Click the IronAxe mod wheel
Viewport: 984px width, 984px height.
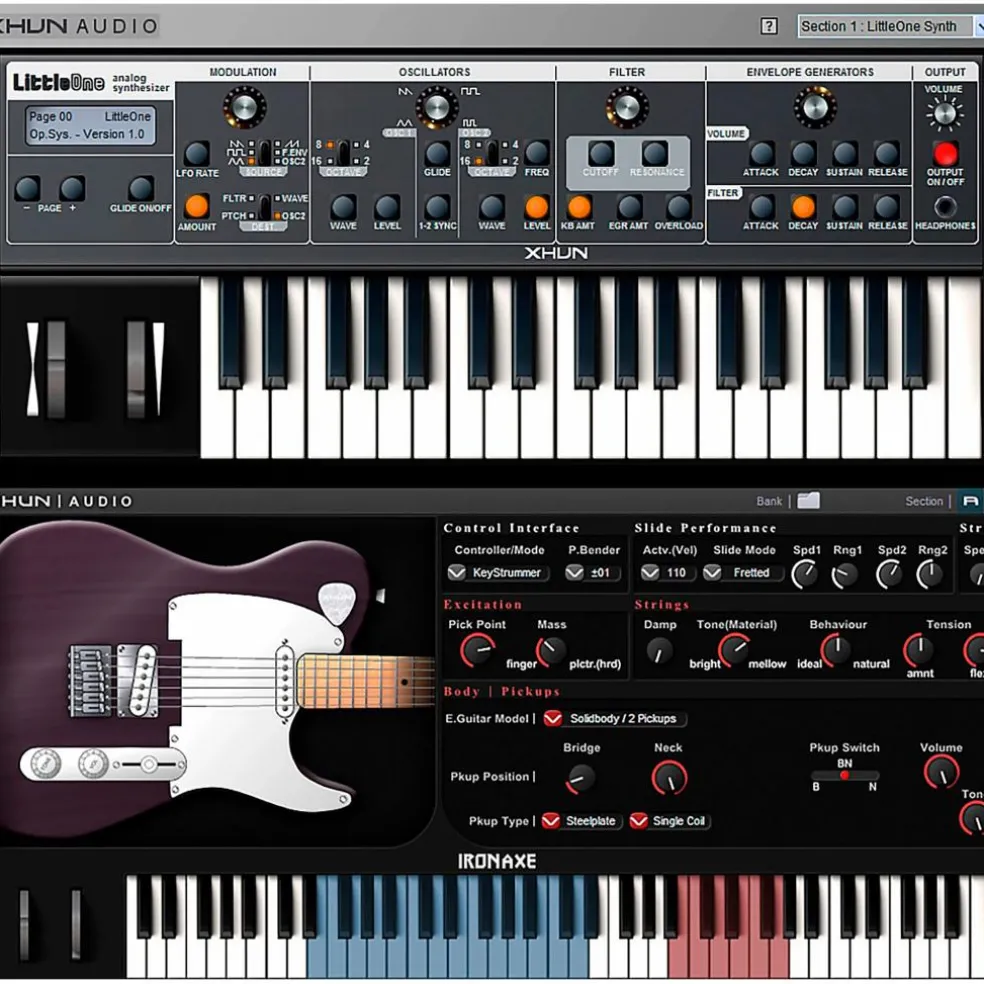[75, 924]
